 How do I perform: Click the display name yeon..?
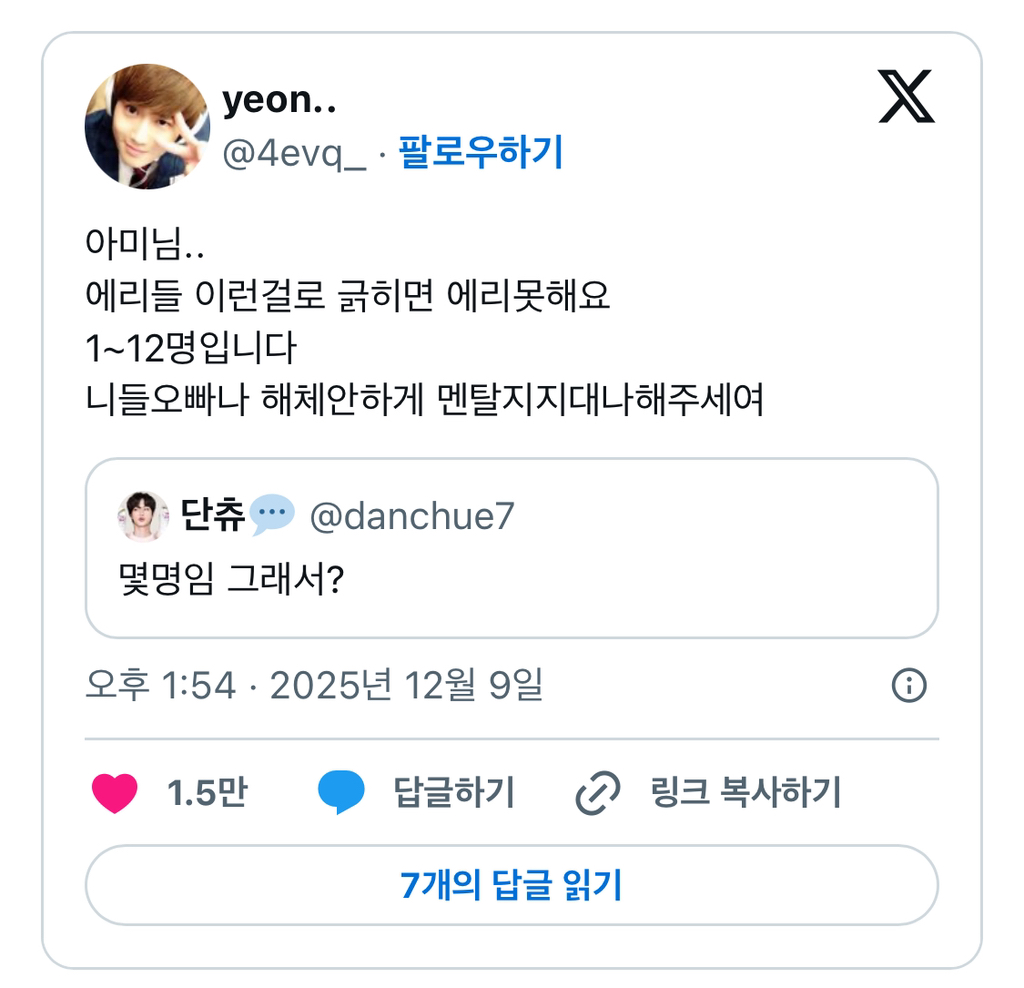click(279, 100)
